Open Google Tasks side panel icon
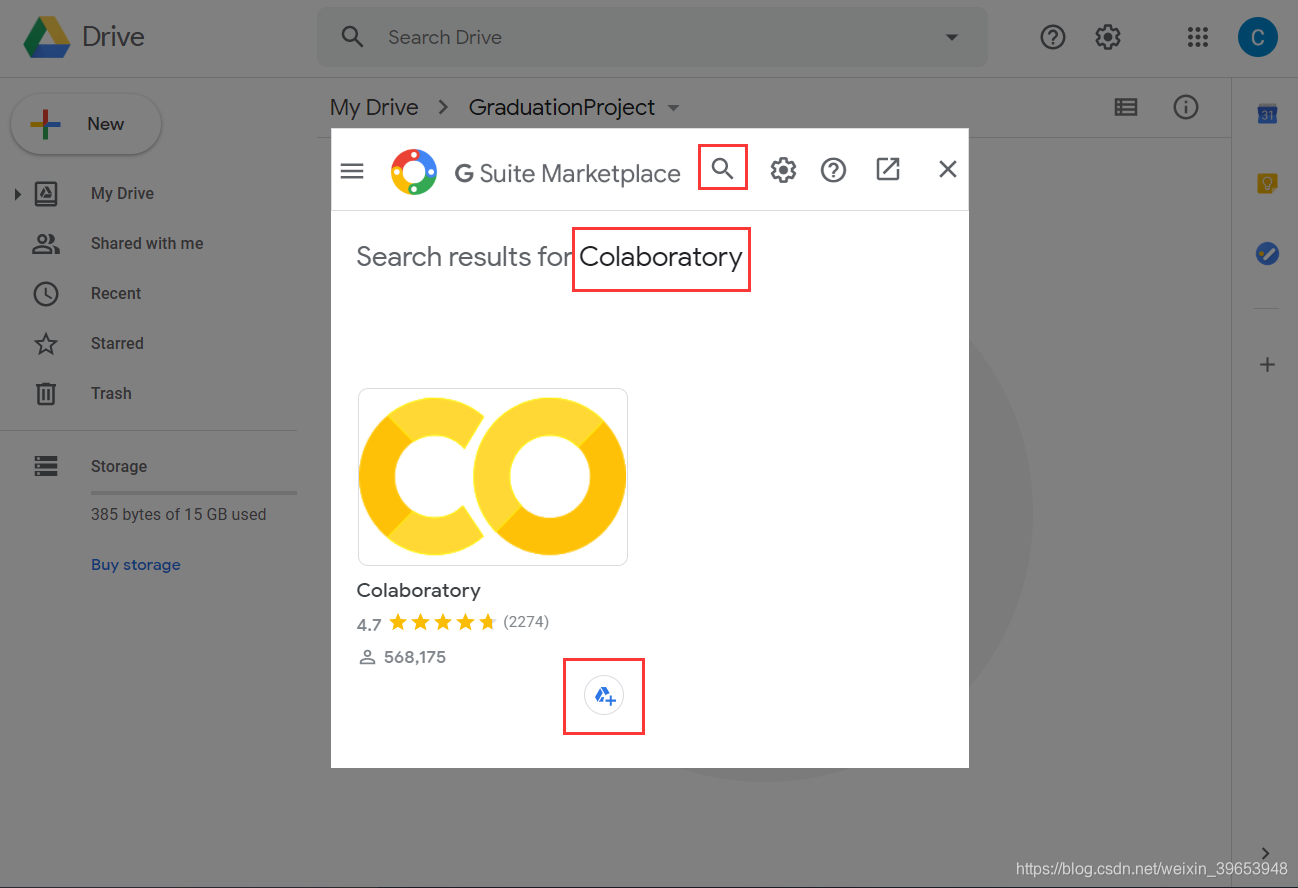This screenshot has height=888, width=1298. point(1267,254)
